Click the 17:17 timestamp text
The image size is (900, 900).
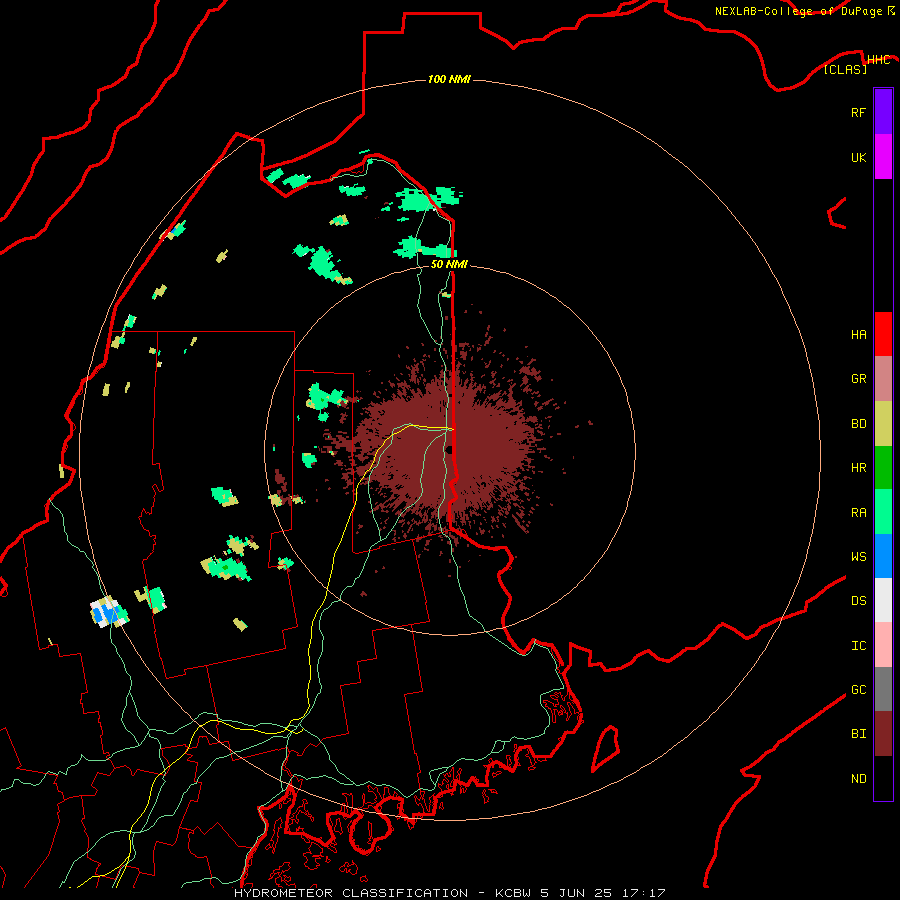pos(644,893)
